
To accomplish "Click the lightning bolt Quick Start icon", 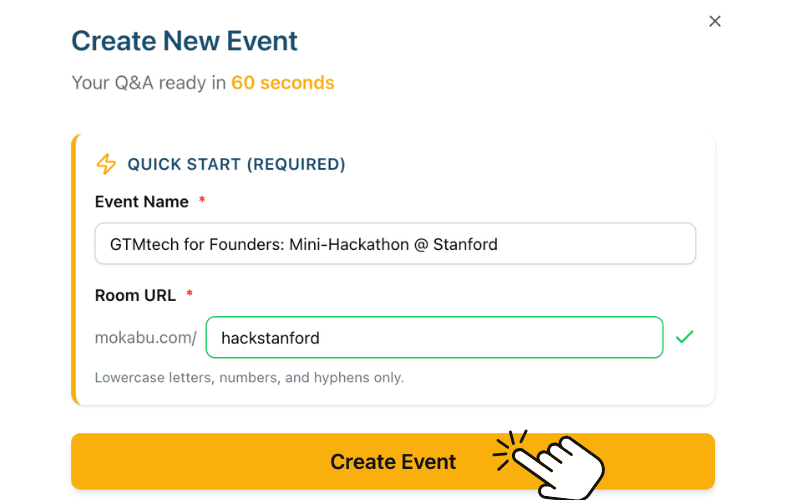I will 106,164.
